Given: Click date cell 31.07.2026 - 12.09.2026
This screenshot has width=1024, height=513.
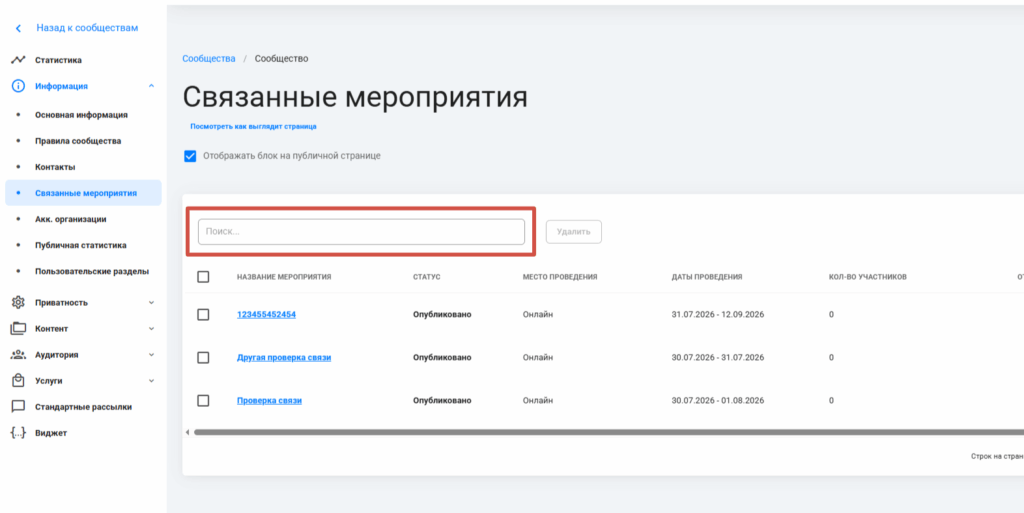Looking at the screenshot, I should pyautogui.click(x=718, y=315).
